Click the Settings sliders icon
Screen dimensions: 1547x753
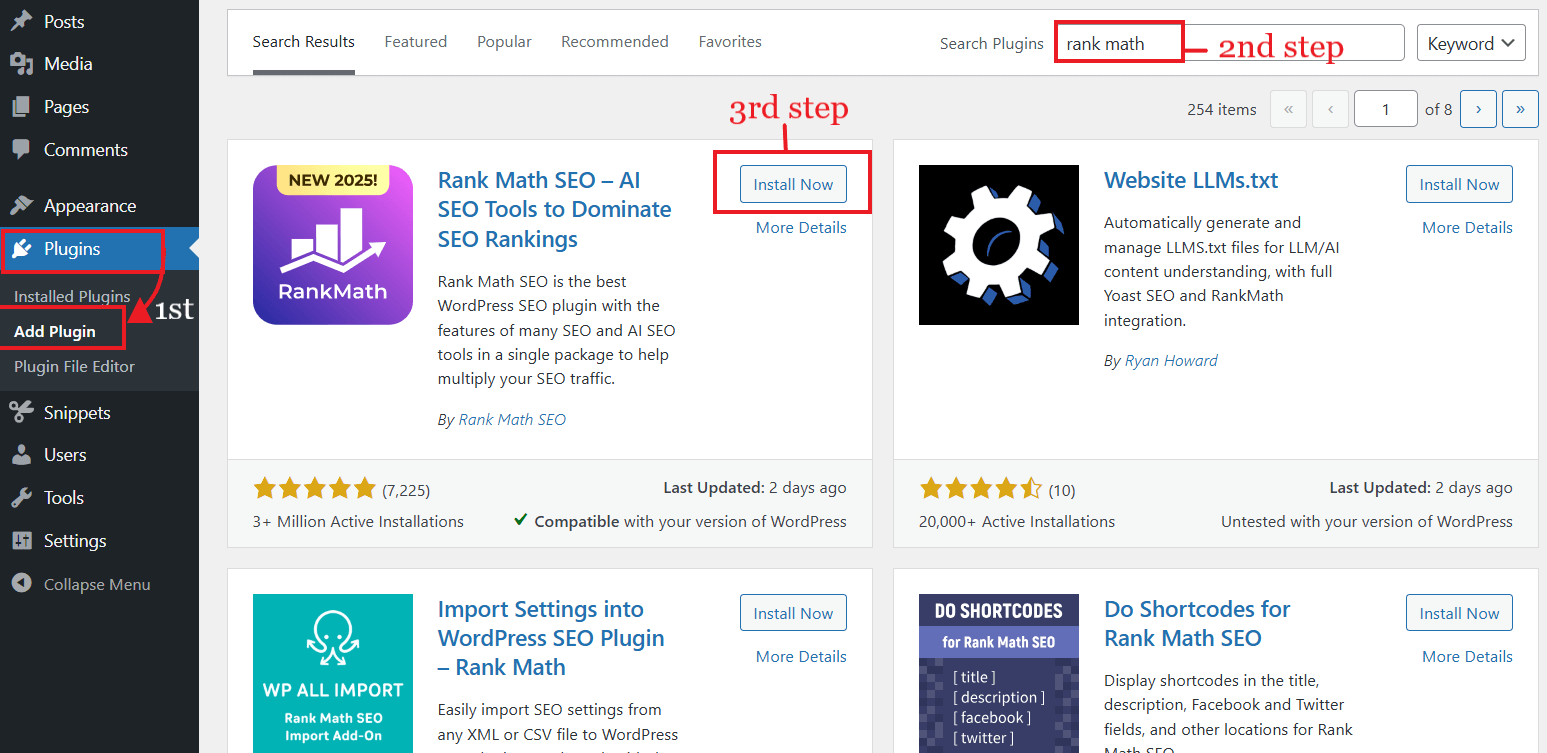pyautogui.click(x=21, y=541)
